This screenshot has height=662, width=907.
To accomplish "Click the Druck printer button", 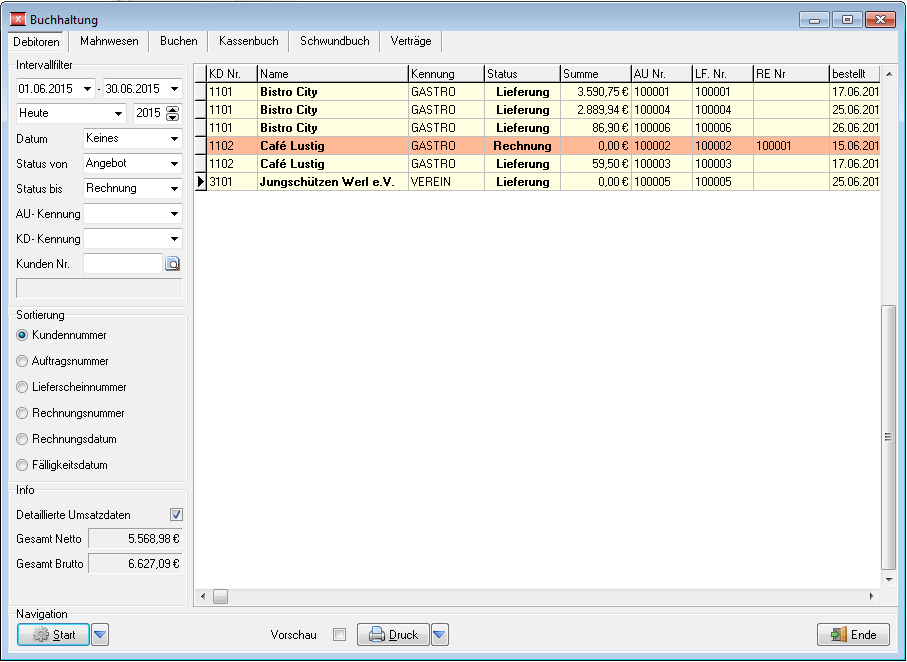I will click(x=393, y=635).
